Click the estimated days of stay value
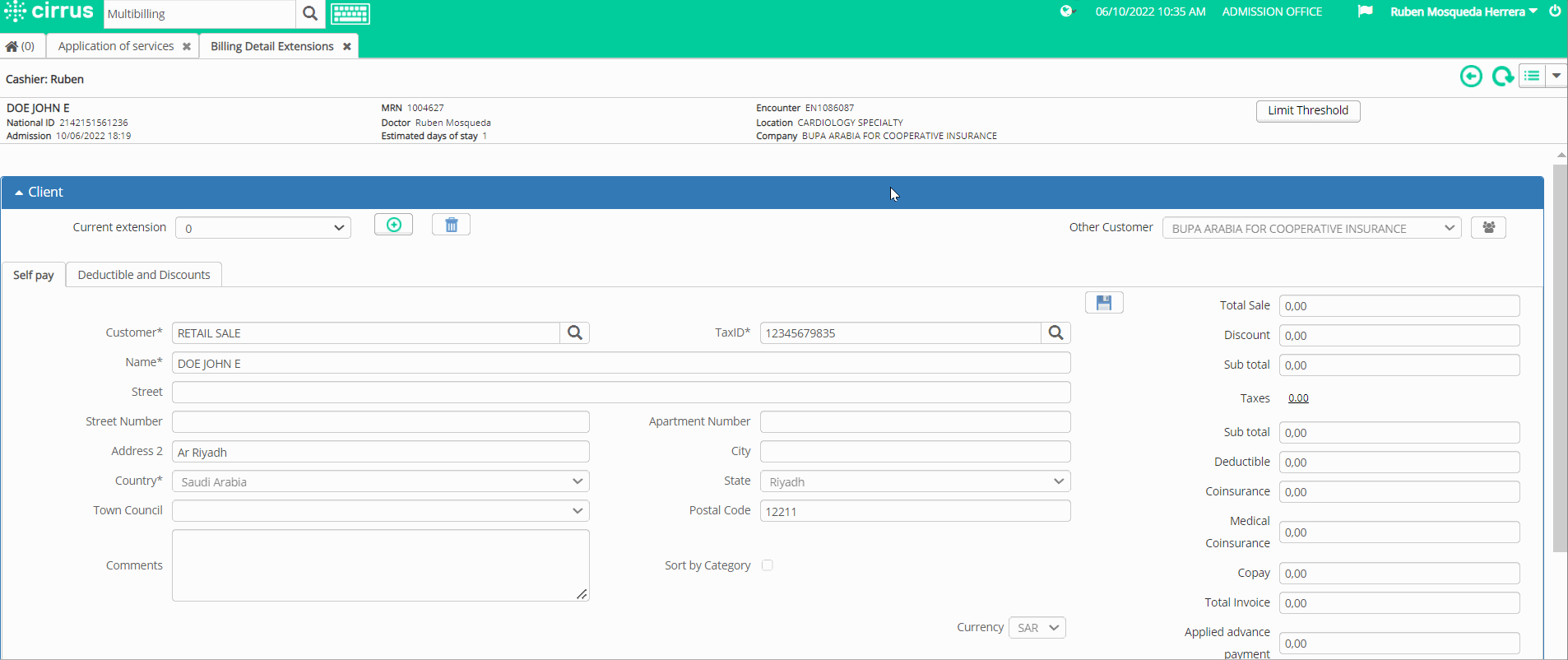 [x=485, y=136]
